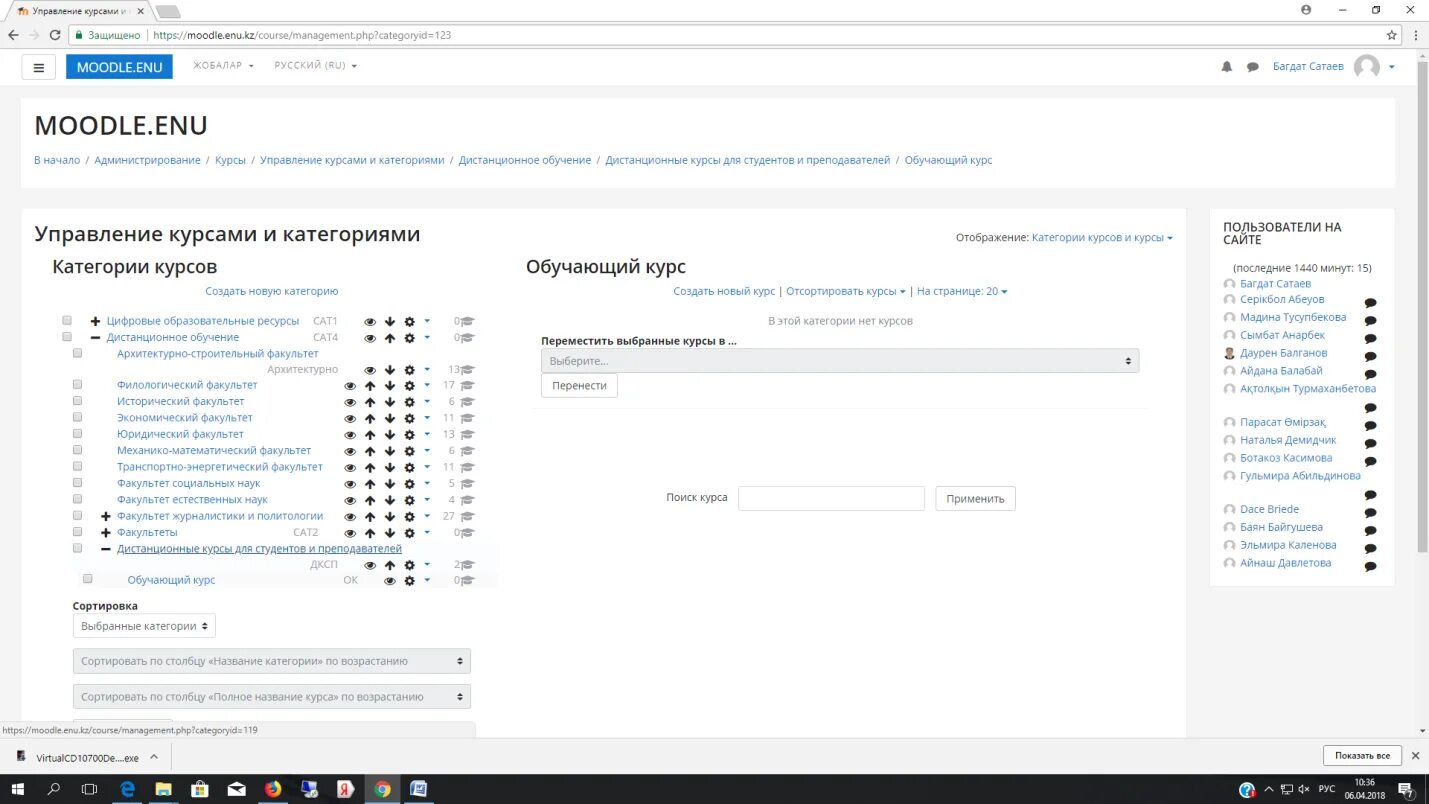The image size is (1429, 804).
Task: Open sort by Название категории dropdown
Action: click(x=271, y=661)
